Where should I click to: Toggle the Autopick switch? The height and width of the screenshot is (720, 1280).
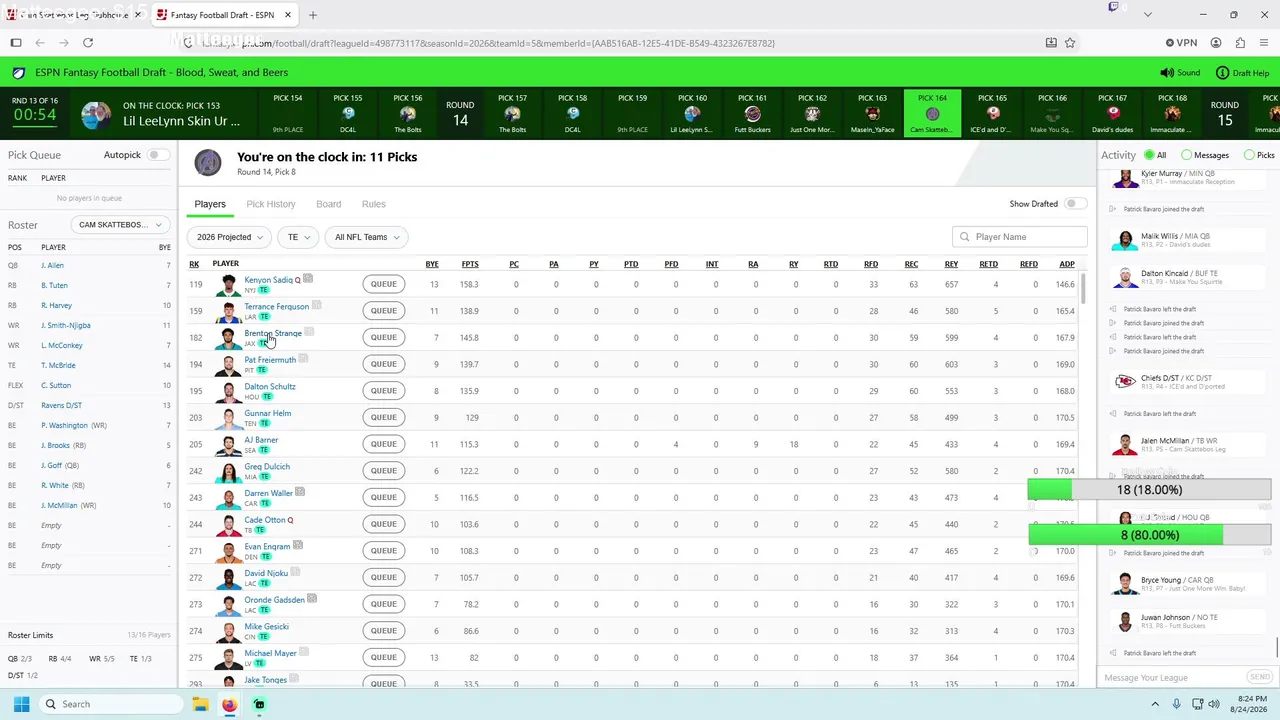158,155
